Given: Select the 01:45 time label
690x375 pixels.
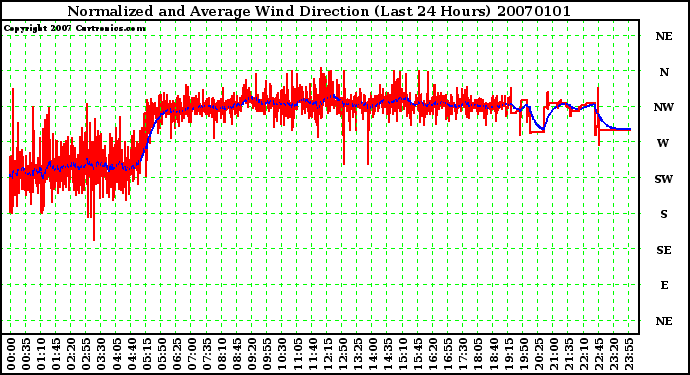Looking at the screenshot, I should point(56,354).
